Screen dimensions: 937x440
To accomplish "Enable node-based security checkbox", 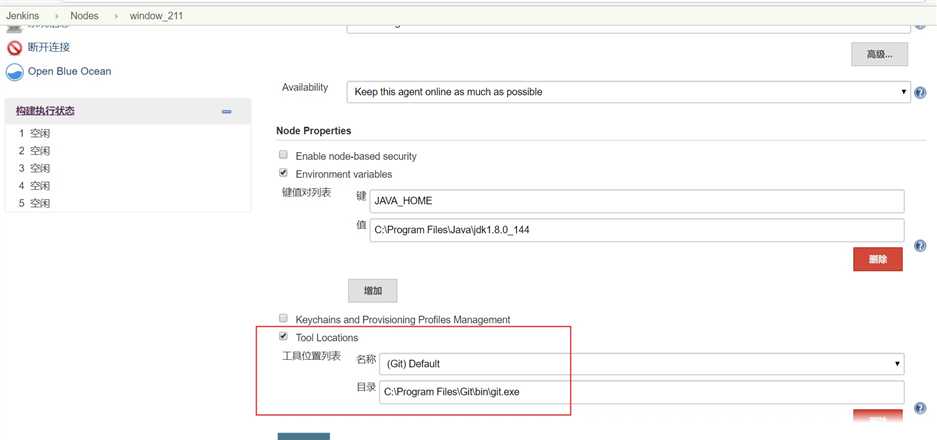I will (x=284, y=156).
